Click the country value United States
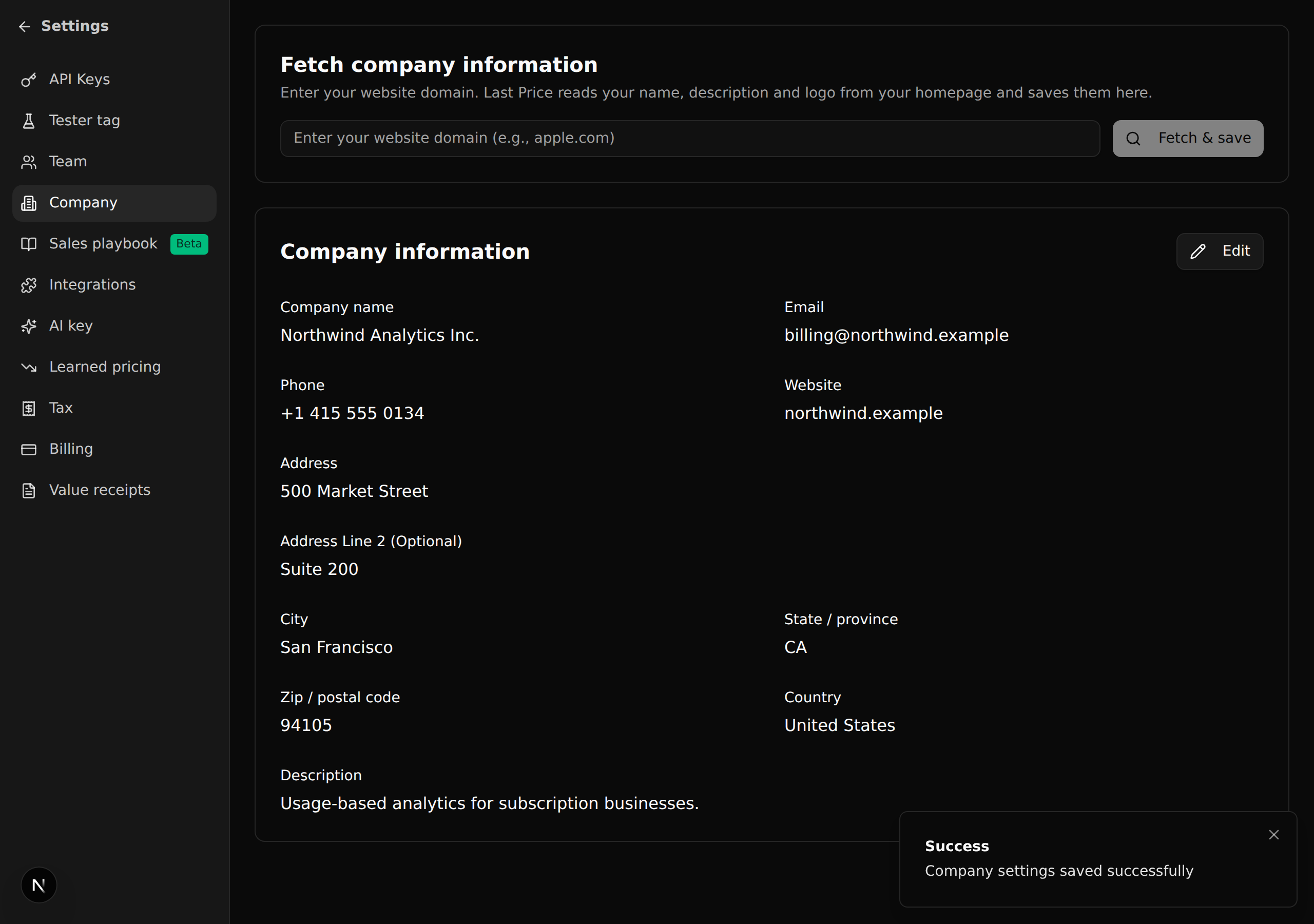 (x=840, y=725)
